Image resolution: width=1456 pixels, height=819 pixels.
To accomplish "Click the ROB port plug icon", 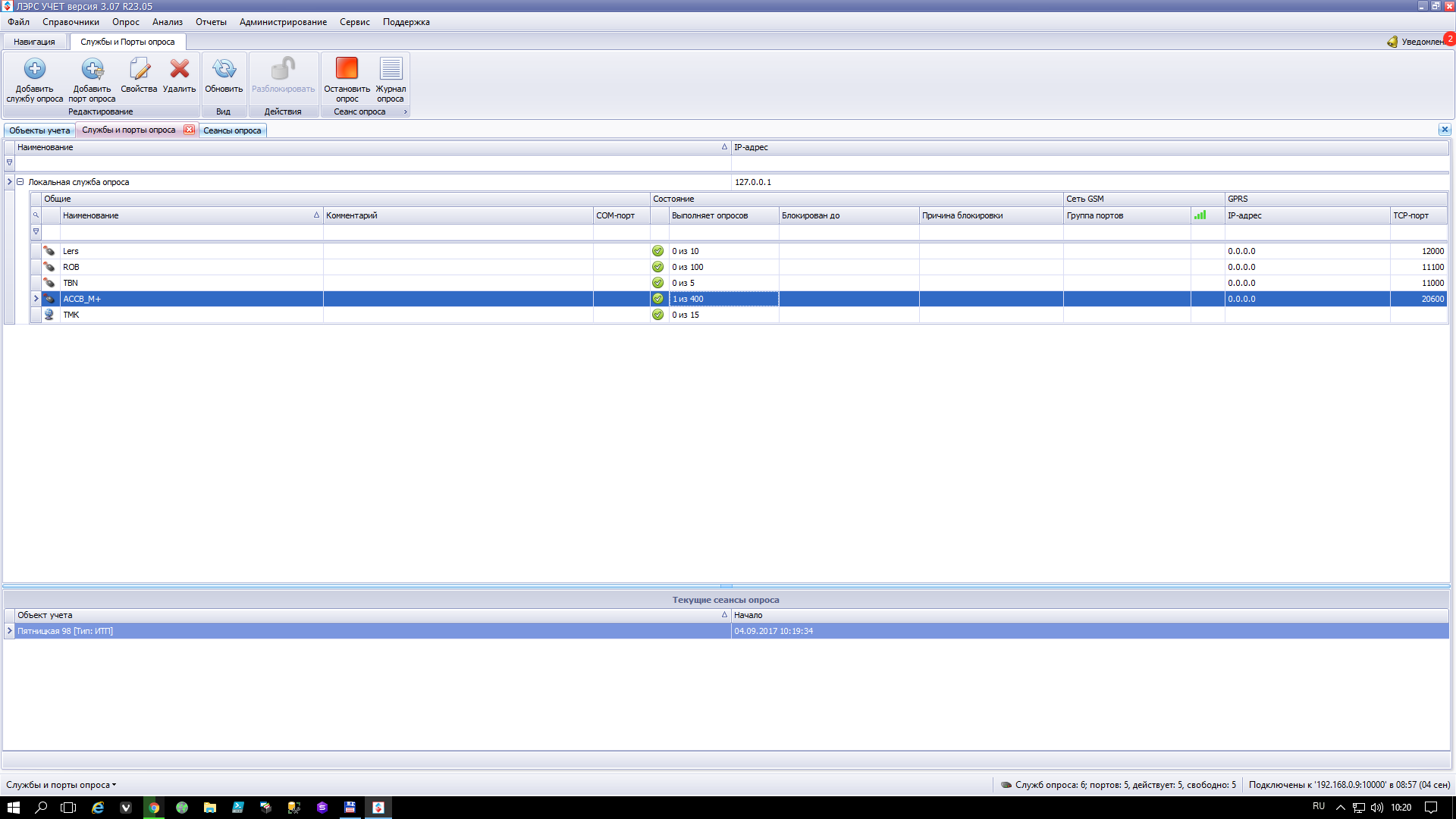I will click(49, 267).
